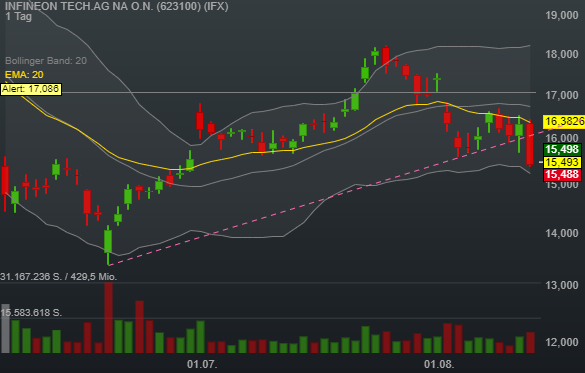Select the 'Bollinger Band: 20' indicator label
Viewport: 585px width, 373px height.
pyautogui.click(x=46, y=61)
